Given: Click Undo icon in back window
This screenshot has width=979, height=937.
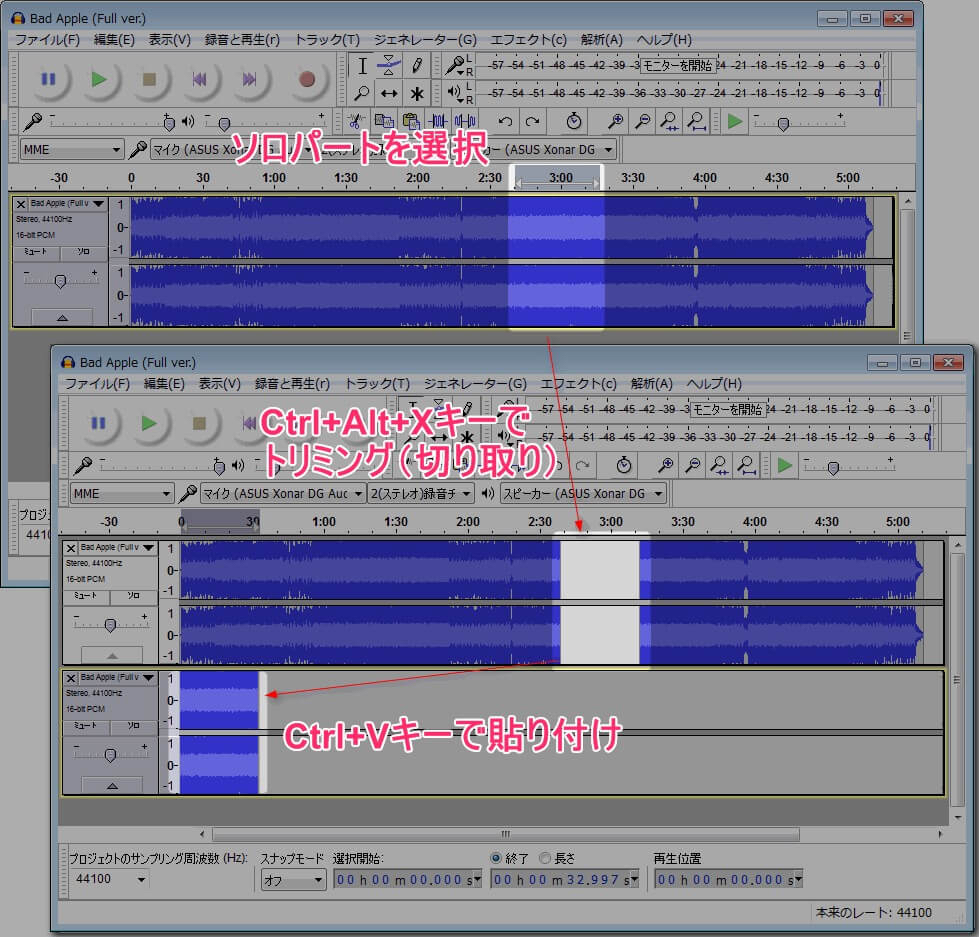Looking at the screenshot, I should 505,121.
